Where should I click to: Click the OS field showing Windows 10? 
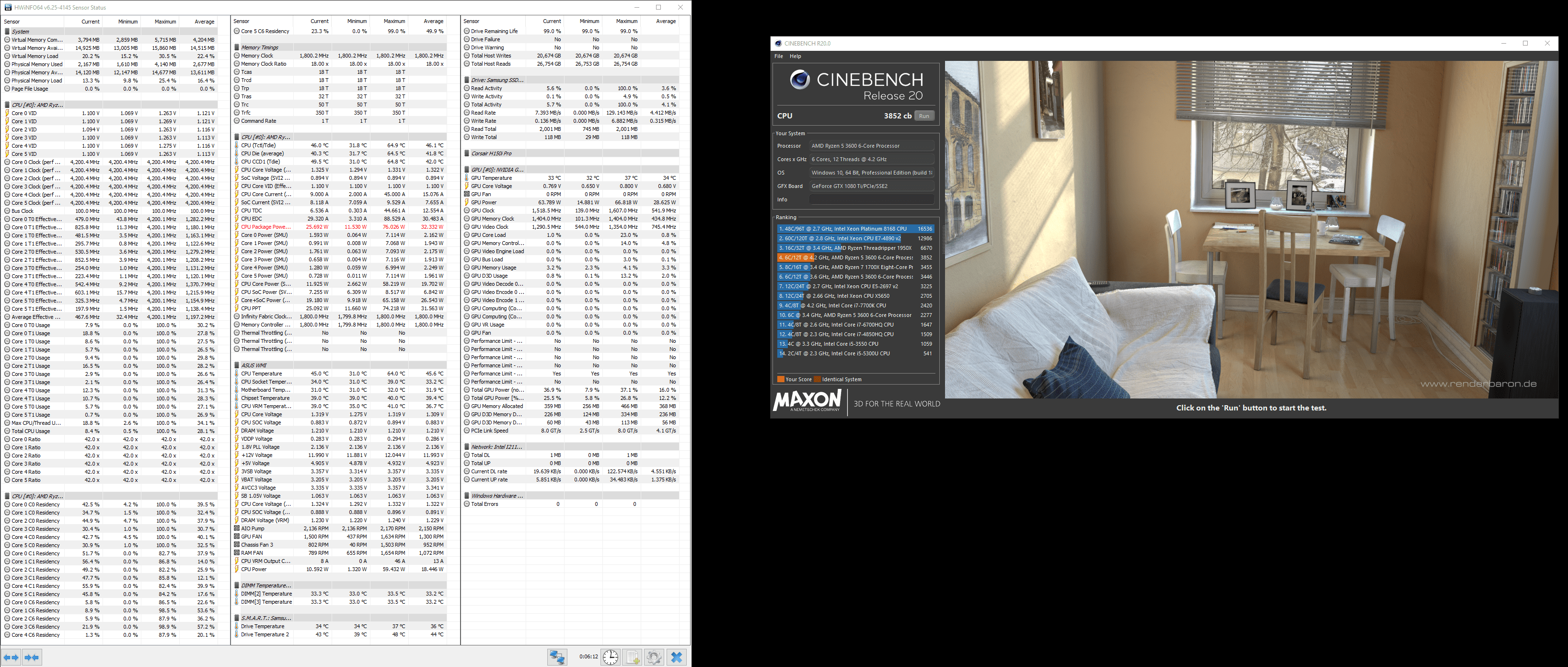871,173
